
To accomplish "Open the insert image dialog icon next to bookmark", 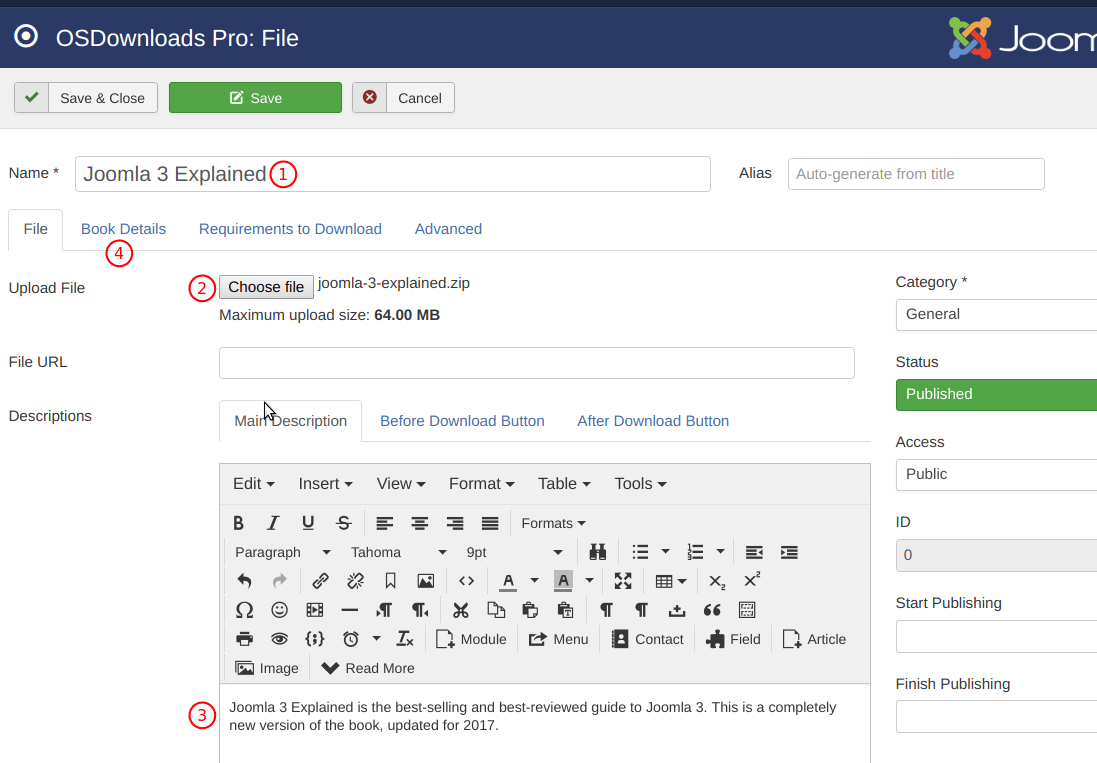I will [x=425, y=580].
